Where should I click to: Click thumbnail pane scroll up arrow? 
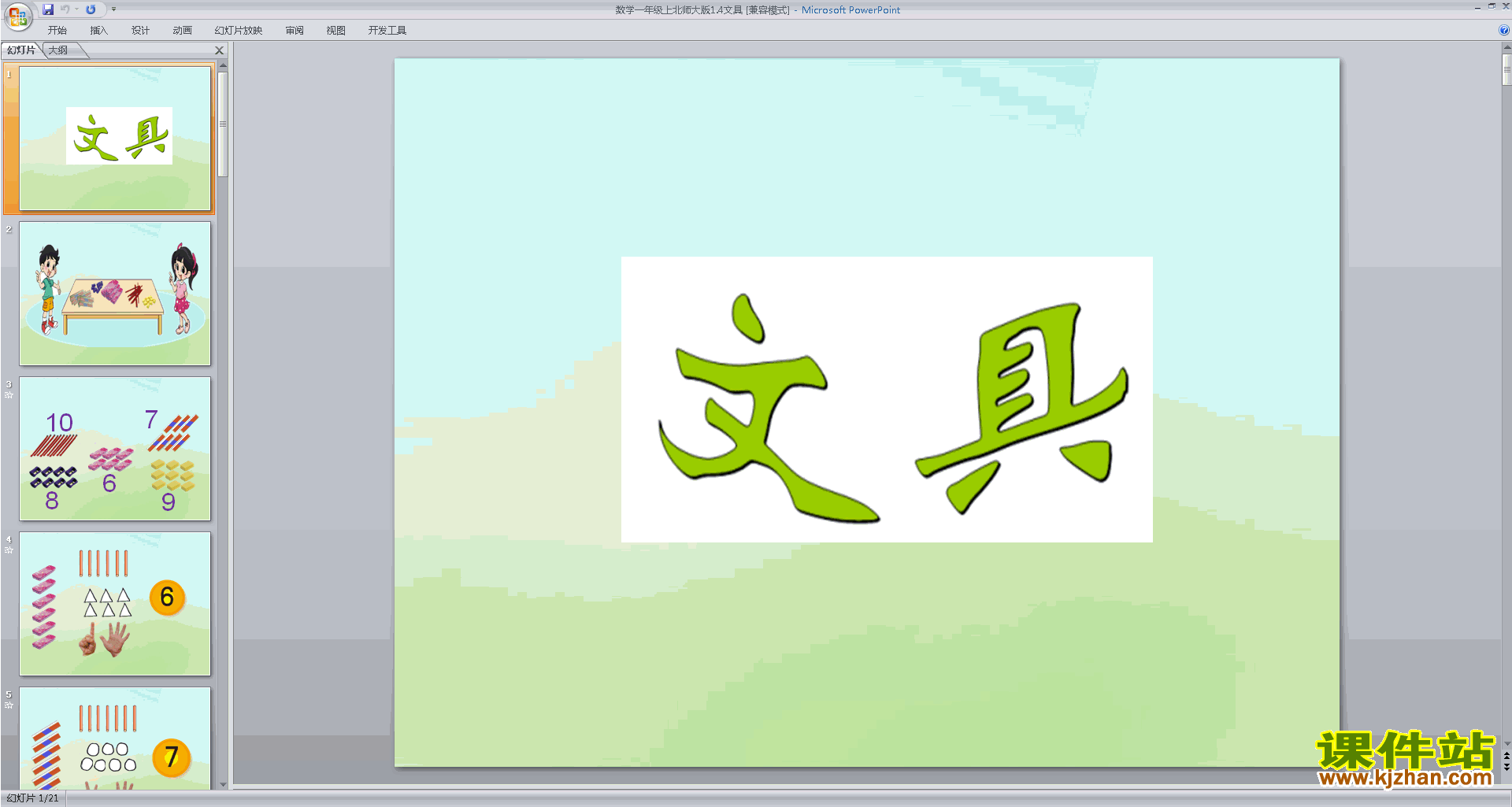coord(223,66)
